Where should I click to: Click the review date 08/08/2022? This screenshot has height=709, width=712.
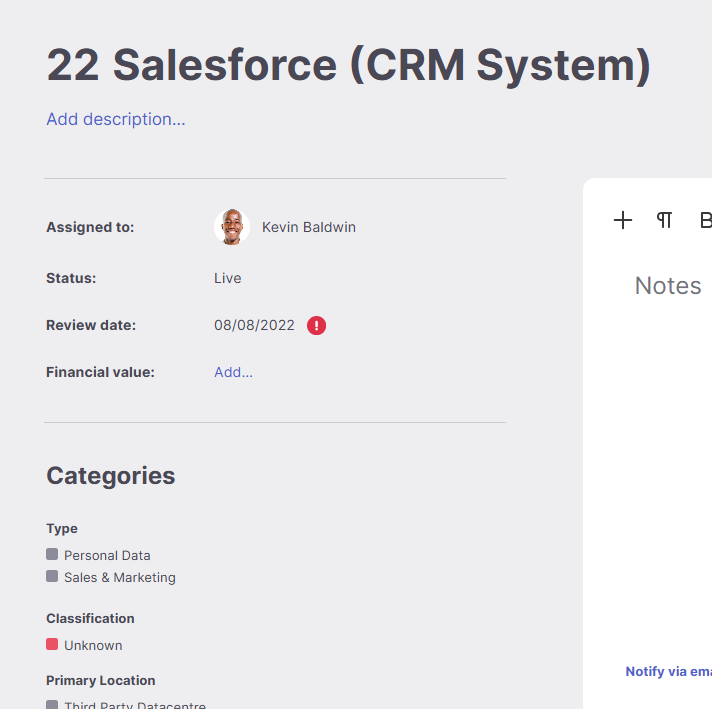(x=254, y=325)
